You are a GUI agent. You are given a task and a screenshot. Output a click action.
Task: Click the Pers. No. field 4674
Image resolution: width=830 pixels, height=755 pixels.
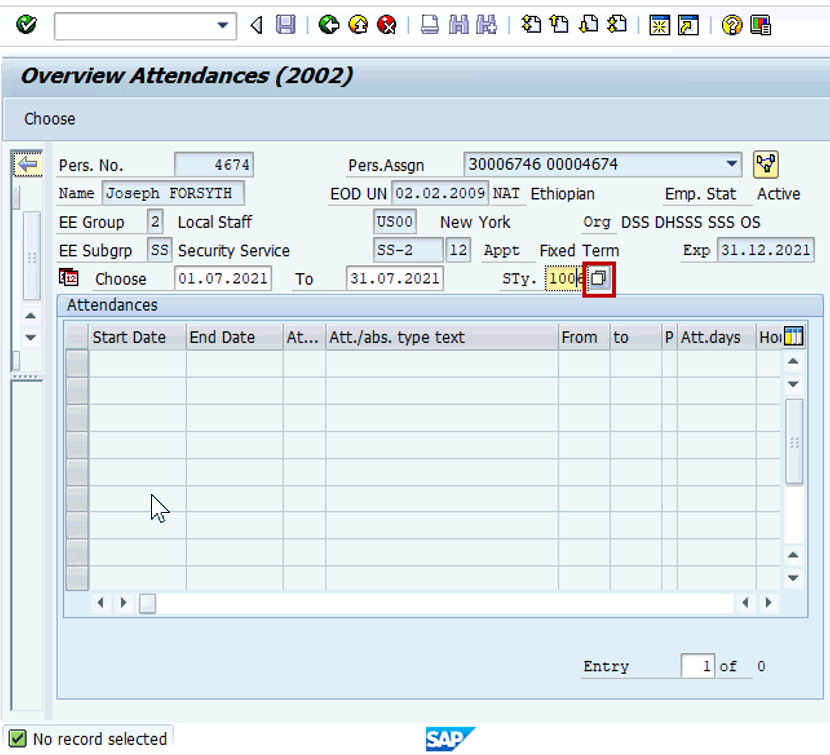(214, 165)
